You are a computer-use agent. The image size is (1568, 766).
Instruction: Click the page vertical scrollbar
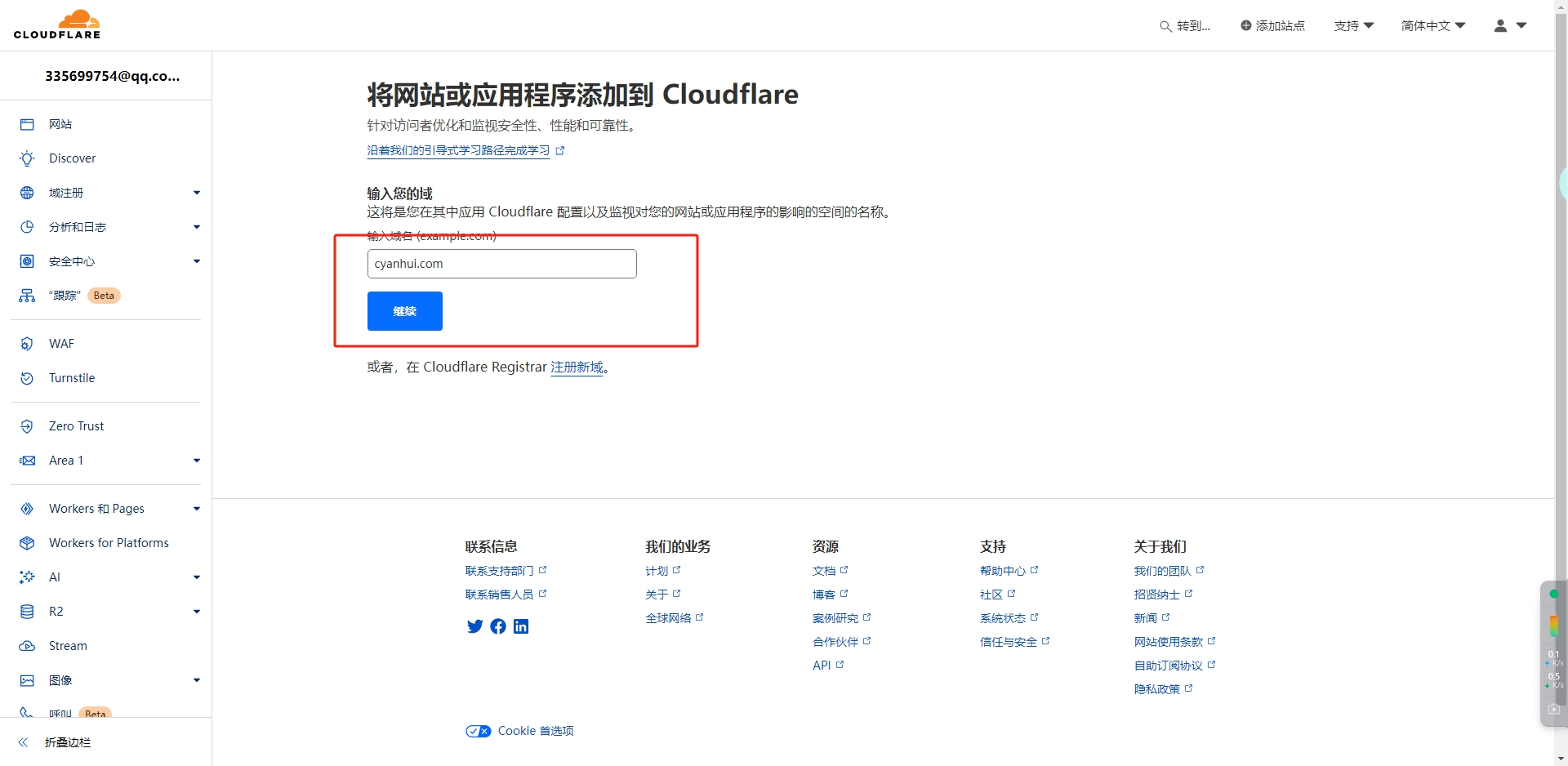1561,327
